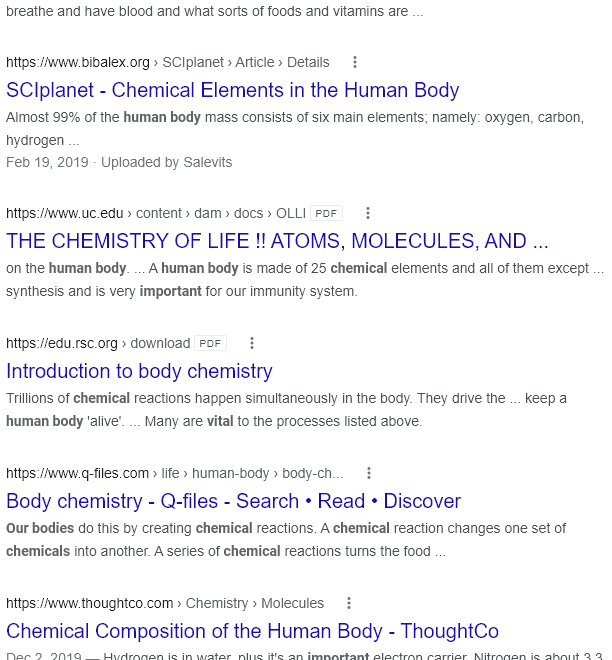Click 'Uploaded by Salevits' date line

(x=119, y=162)
